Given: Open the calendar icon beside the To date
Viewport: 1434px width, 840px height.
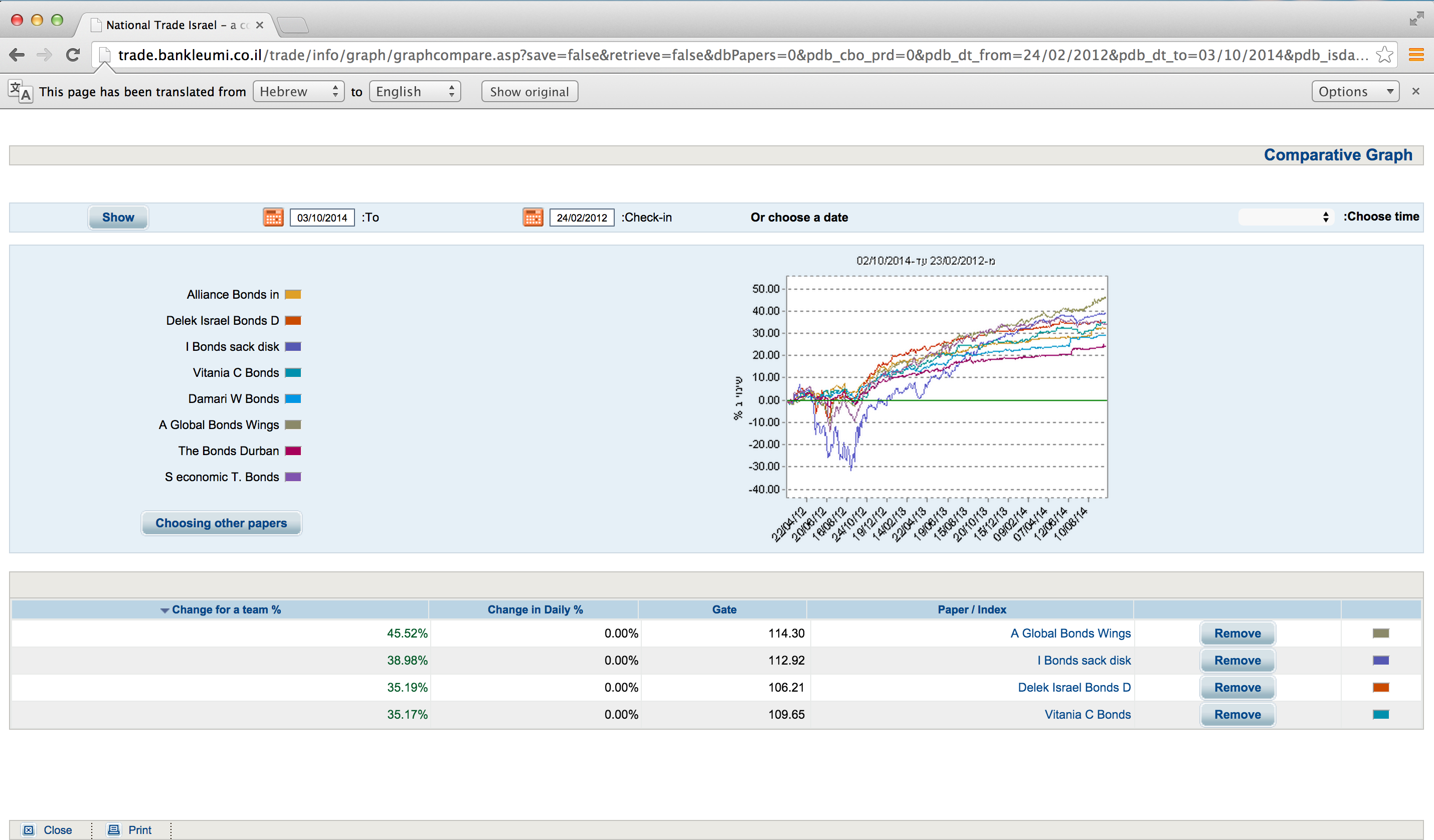Looking at the screenshot, I should tap(273, 217).
